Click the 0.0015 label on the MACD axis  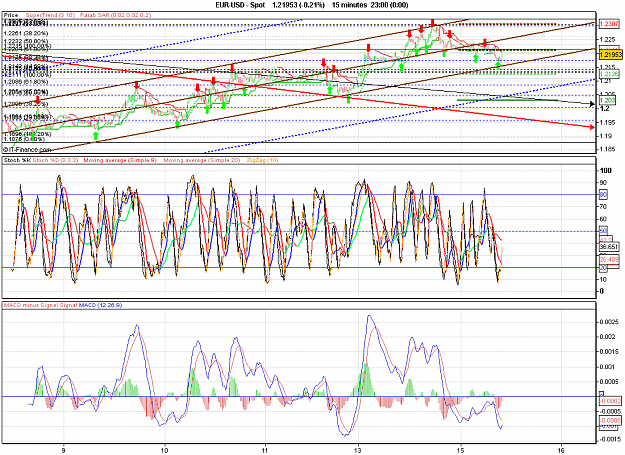[609, 351]
